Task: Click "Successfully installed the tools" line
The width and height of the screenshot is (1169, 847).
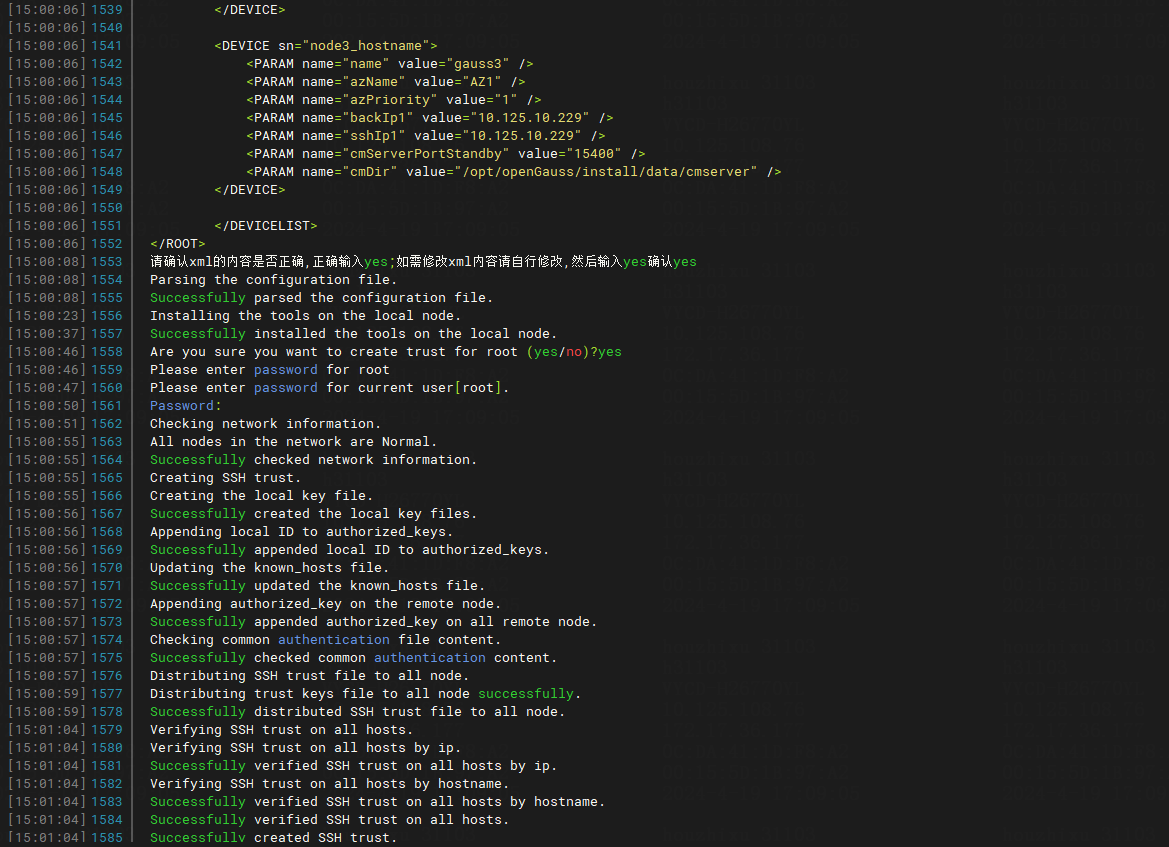Action: pyautogui.click(x=353, y=333)
